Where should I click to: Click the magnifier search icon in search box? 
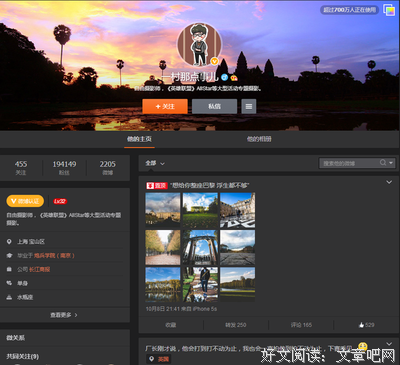tap(383, 163)
